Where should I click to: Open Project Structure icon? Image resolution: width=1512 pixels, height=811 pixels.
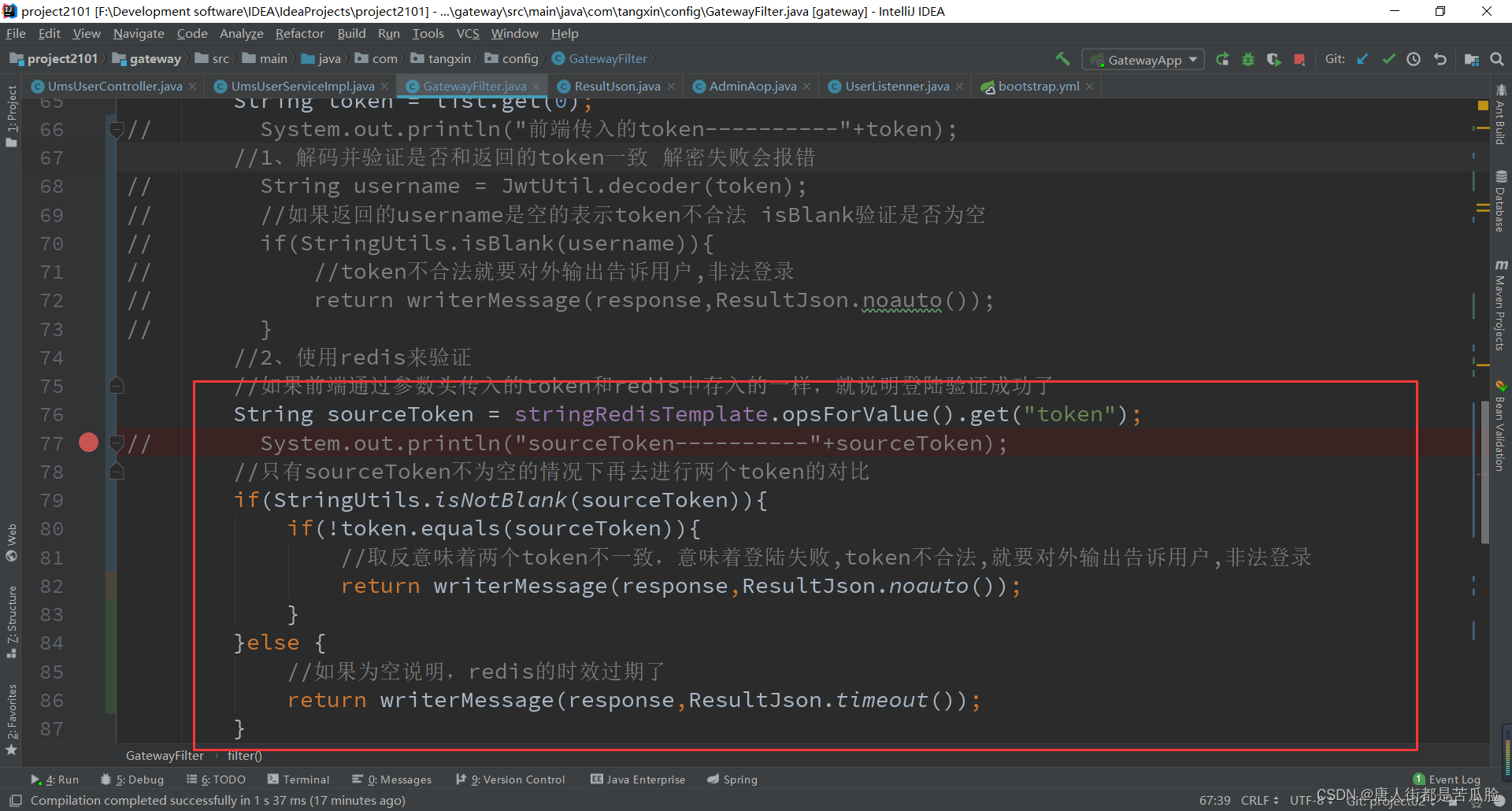coord(1472,59)
